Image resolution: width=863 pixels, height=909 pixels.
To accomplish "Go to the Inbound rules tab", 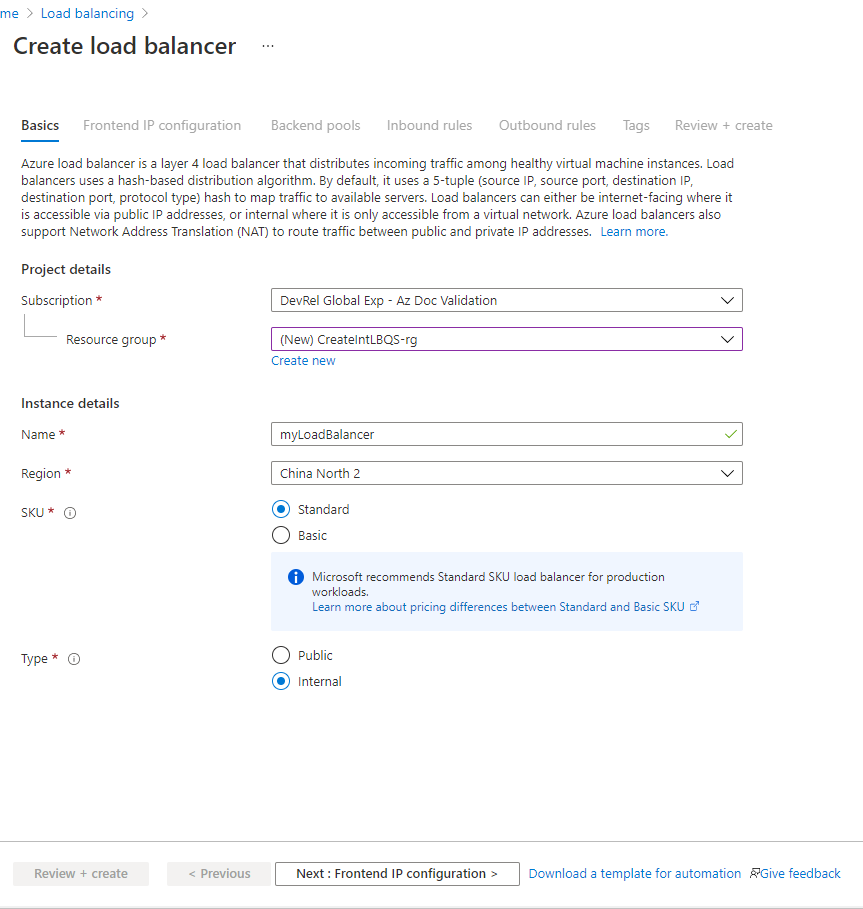I will click(429, 126).
